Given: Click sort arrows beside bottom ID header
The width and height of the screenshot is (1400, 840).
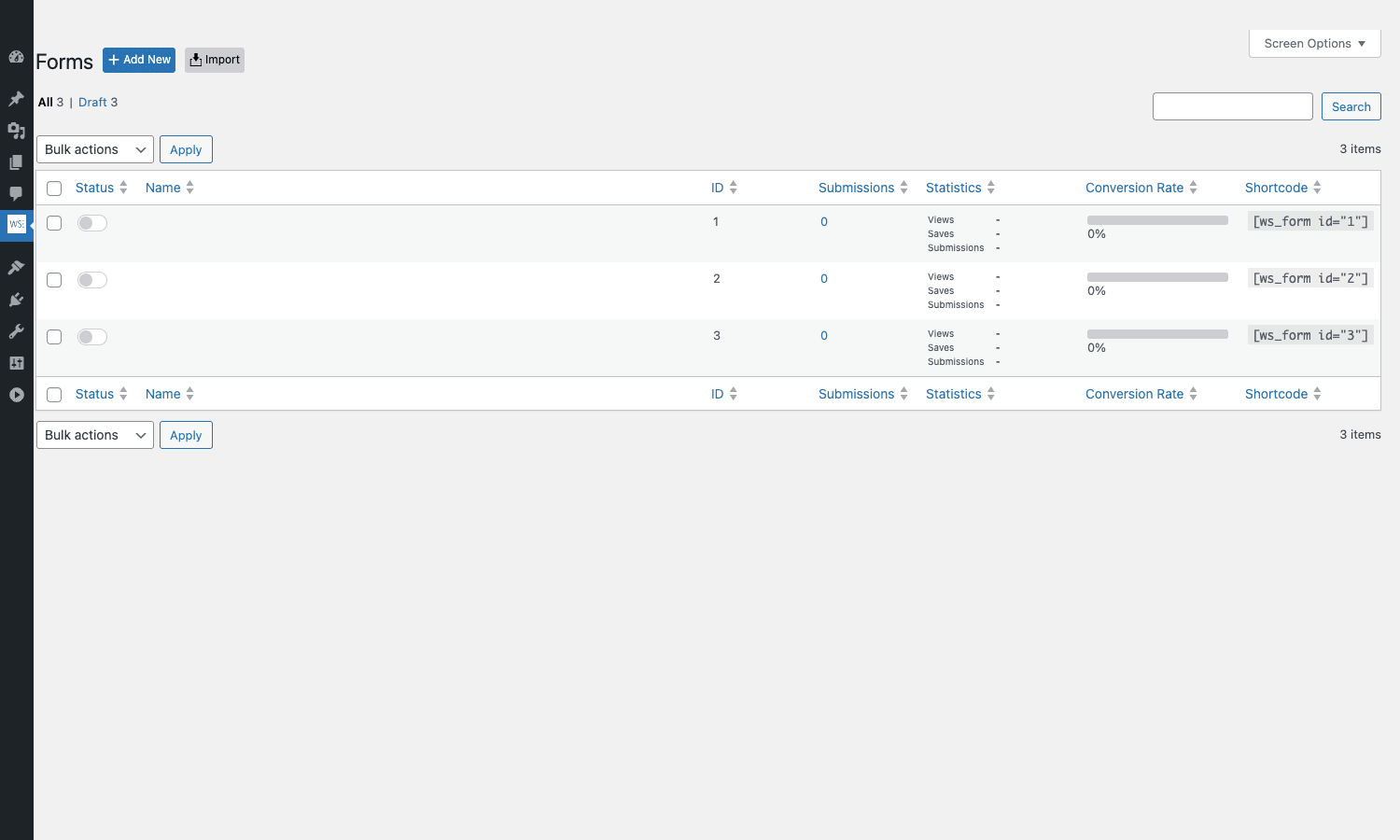Looking at the screenshot, I should click(x=734, y=394).
